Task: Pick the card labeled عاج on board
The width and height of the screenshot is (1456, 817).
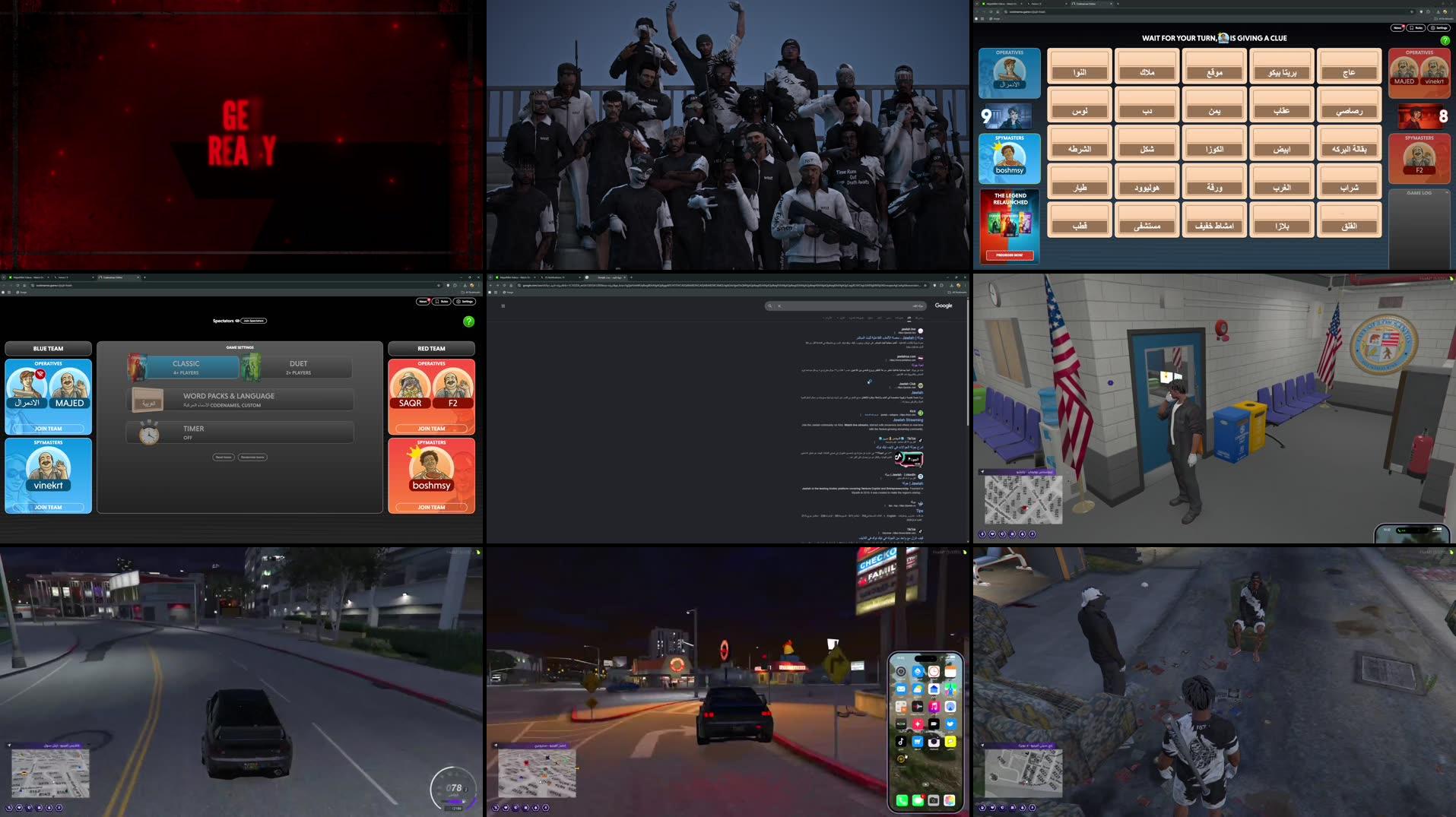Action: [x=1349, y=66]
